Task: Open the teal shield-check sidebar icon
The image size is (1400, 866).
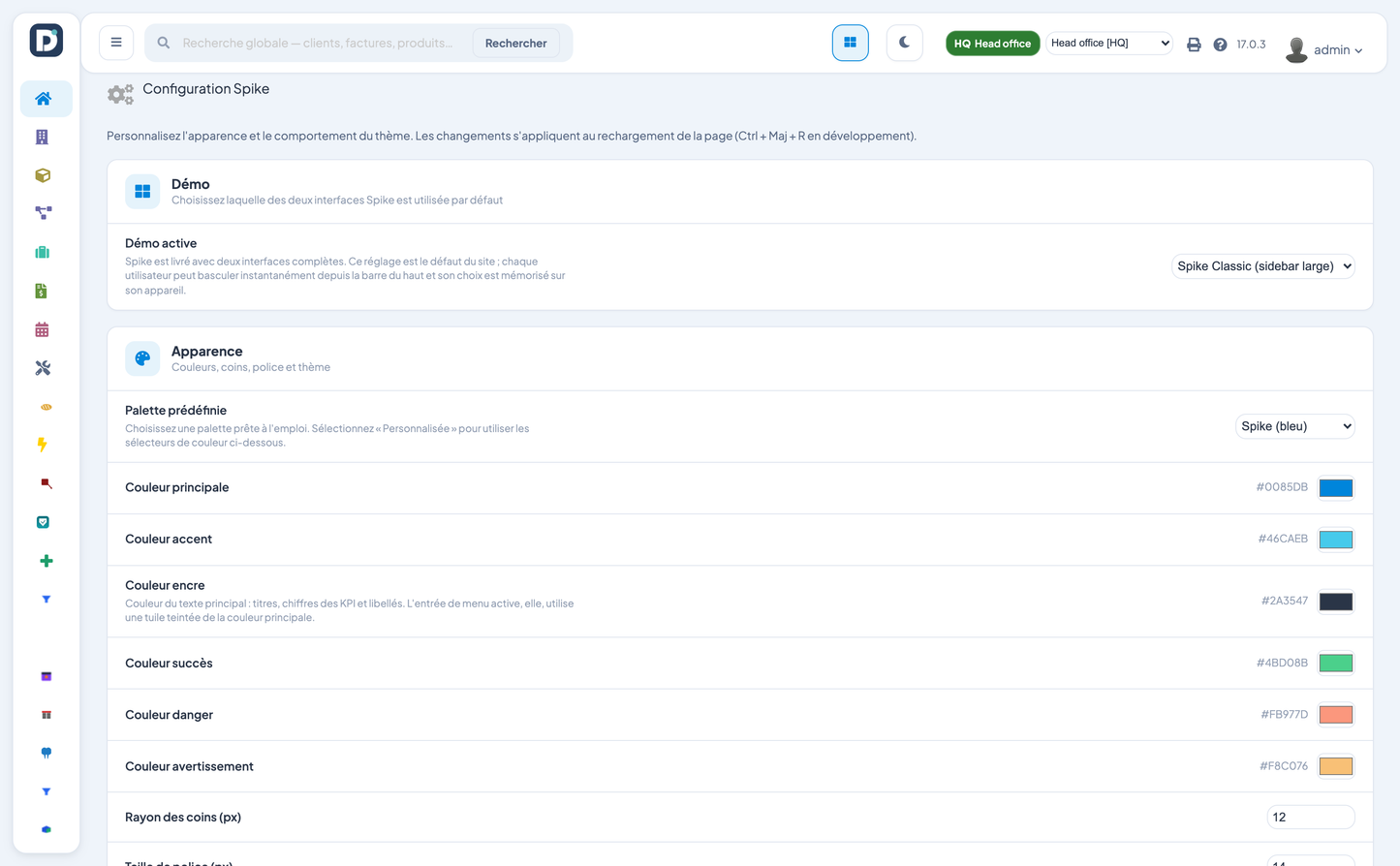Action: [43, 522]
